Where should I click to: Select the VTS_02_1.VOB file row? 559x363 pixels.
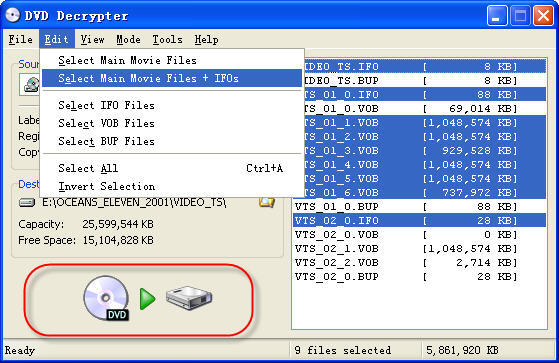coord(419,249)
